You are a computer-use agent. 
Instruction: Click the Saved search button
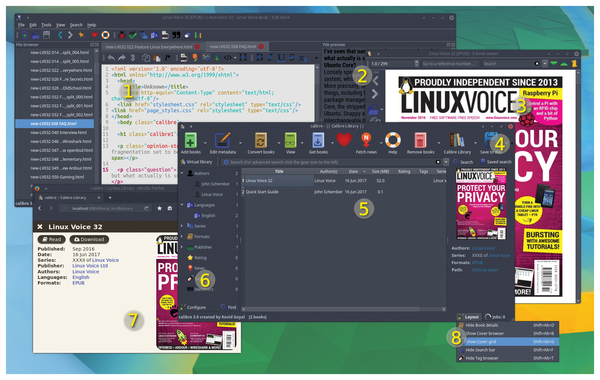tap(496, 162)
